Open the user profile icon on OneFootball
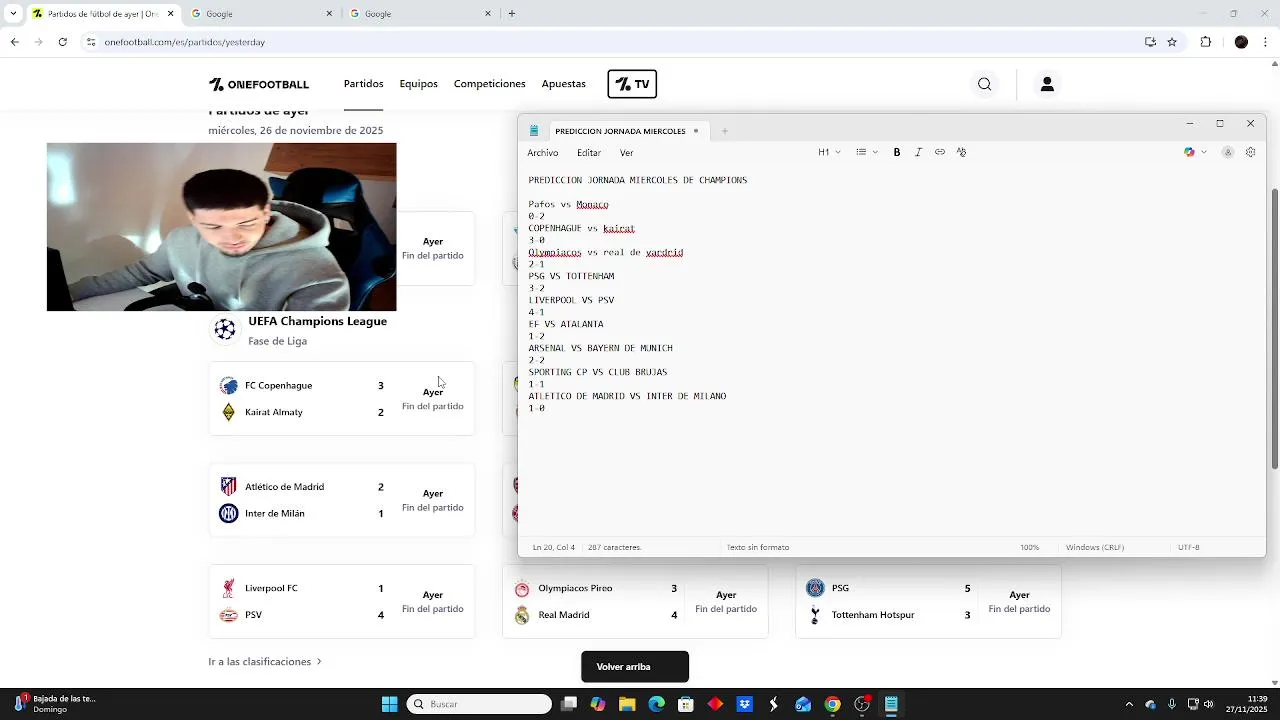 [x=1047, y=84]
